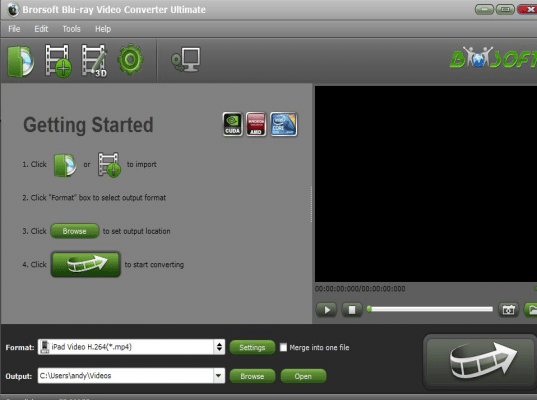Viewport: 537px width, 400px height.
Task: Click the preview time counter 00:00:00:000
Action: tap(360, 289)
